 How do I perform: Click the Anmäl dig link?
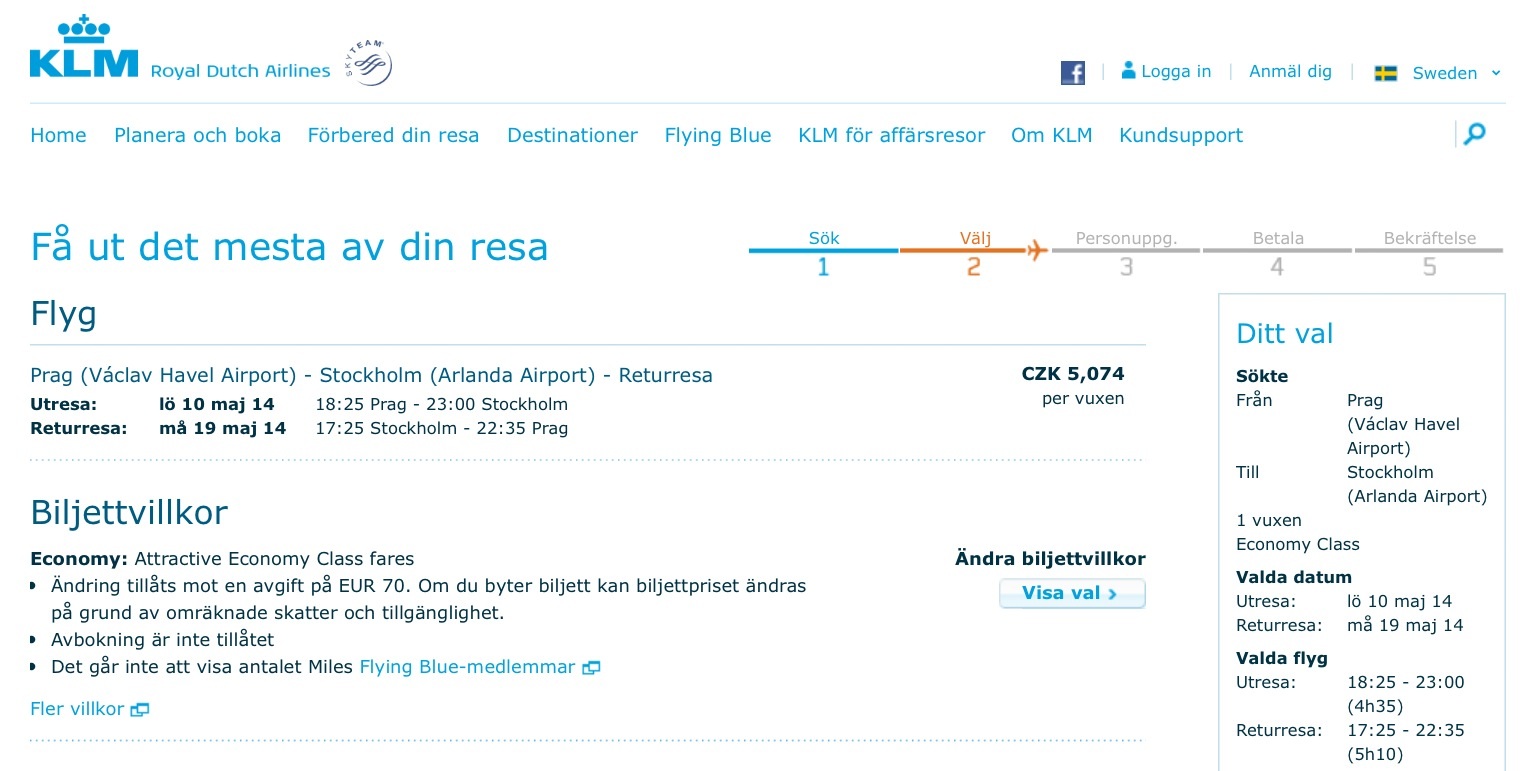[x=1290, y=71]
